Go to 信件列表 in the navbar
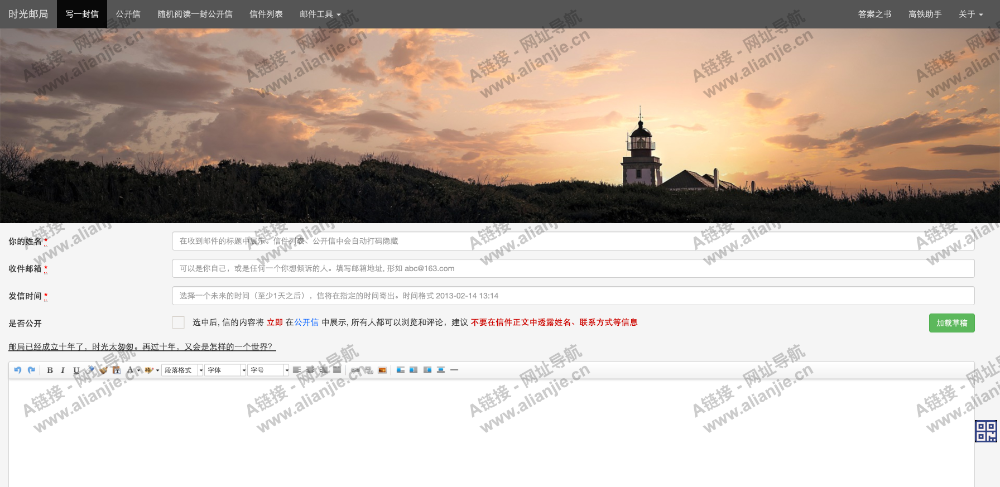 266,14
